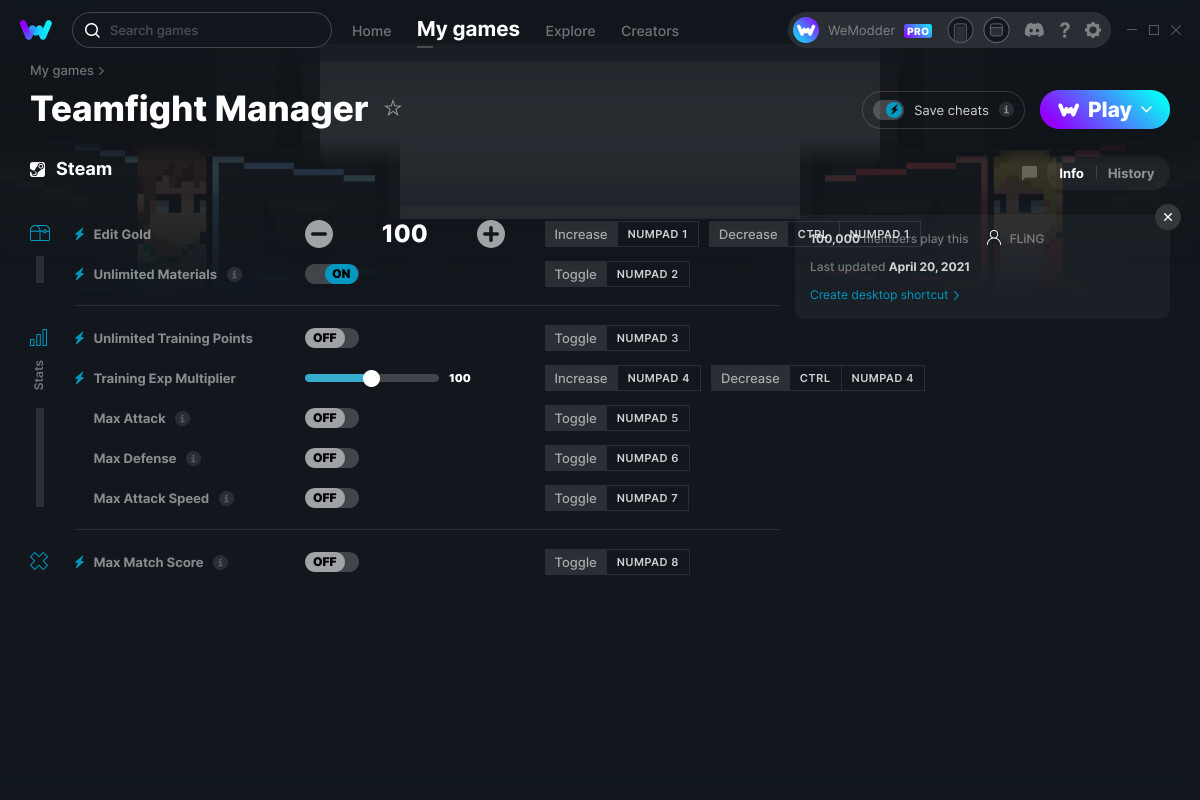1200x800 pixels.
Task: Open the Explore tab
Action: pyautogui.click(x=570, y=31)
